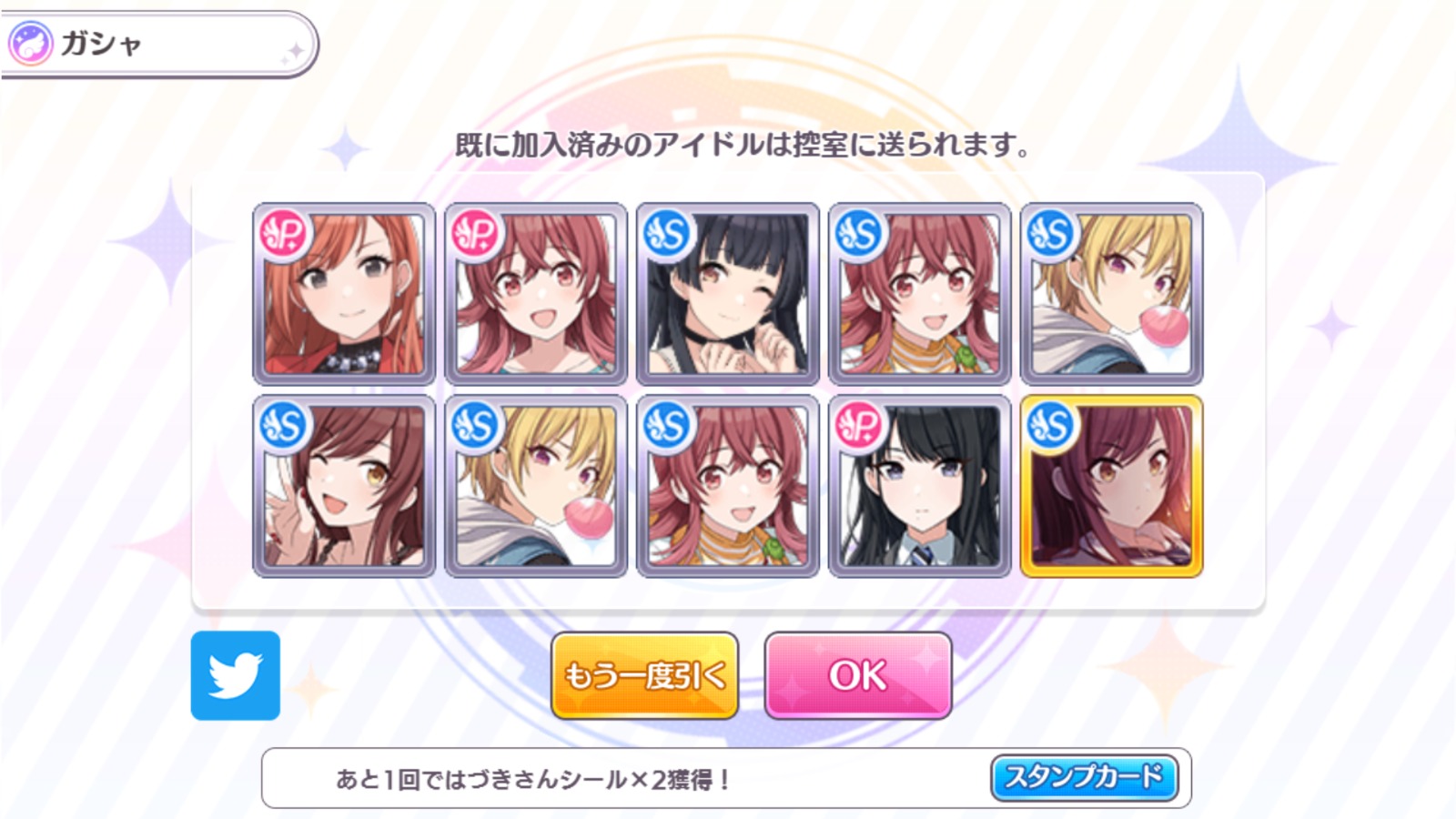Select the winking black-haired girl S card
This screenshot has height=819, width=1456.
click(x=728, y=294)
